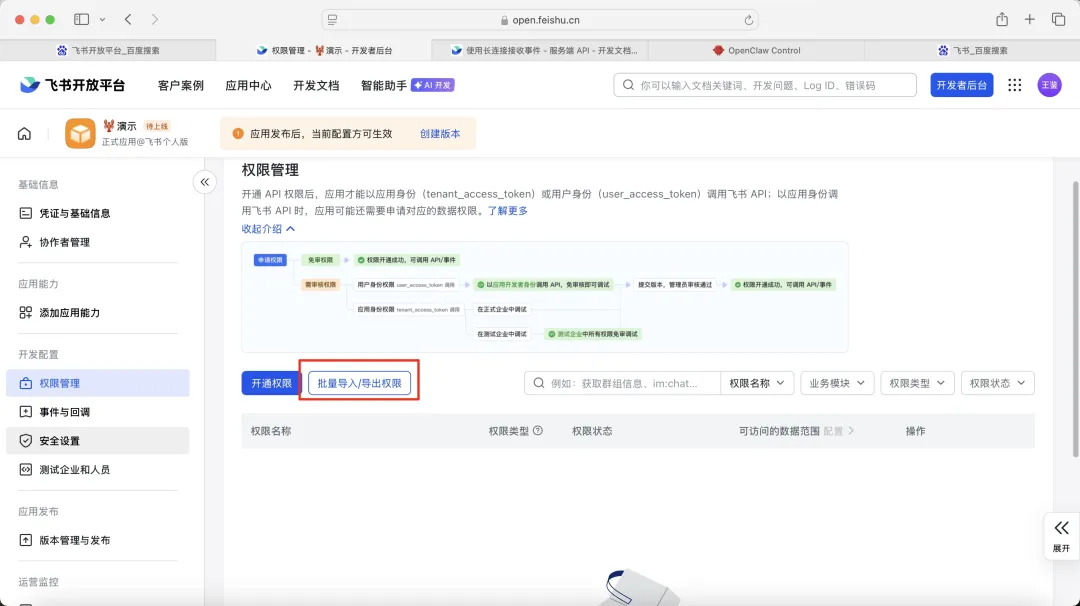The image size is (1080, 606).
Task: Open the 权限类型 filter dropdown
Action: 917,383
